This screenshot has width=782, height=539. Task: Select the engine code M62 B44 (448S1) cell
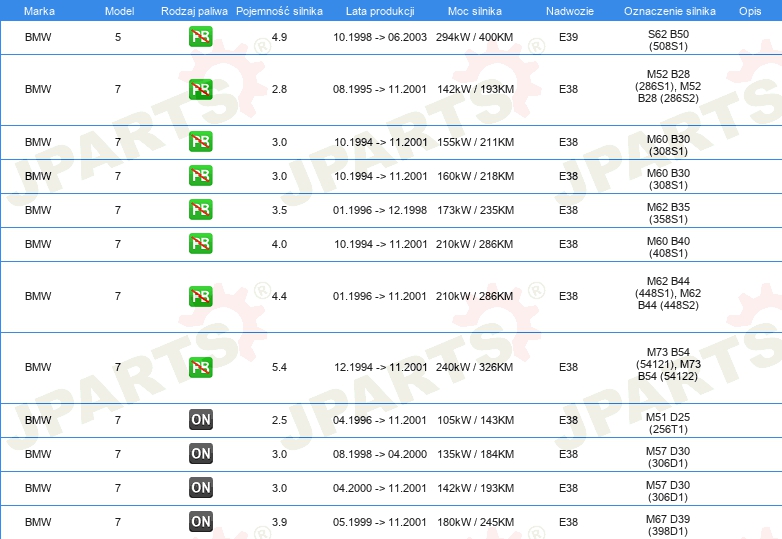(668, 293)
